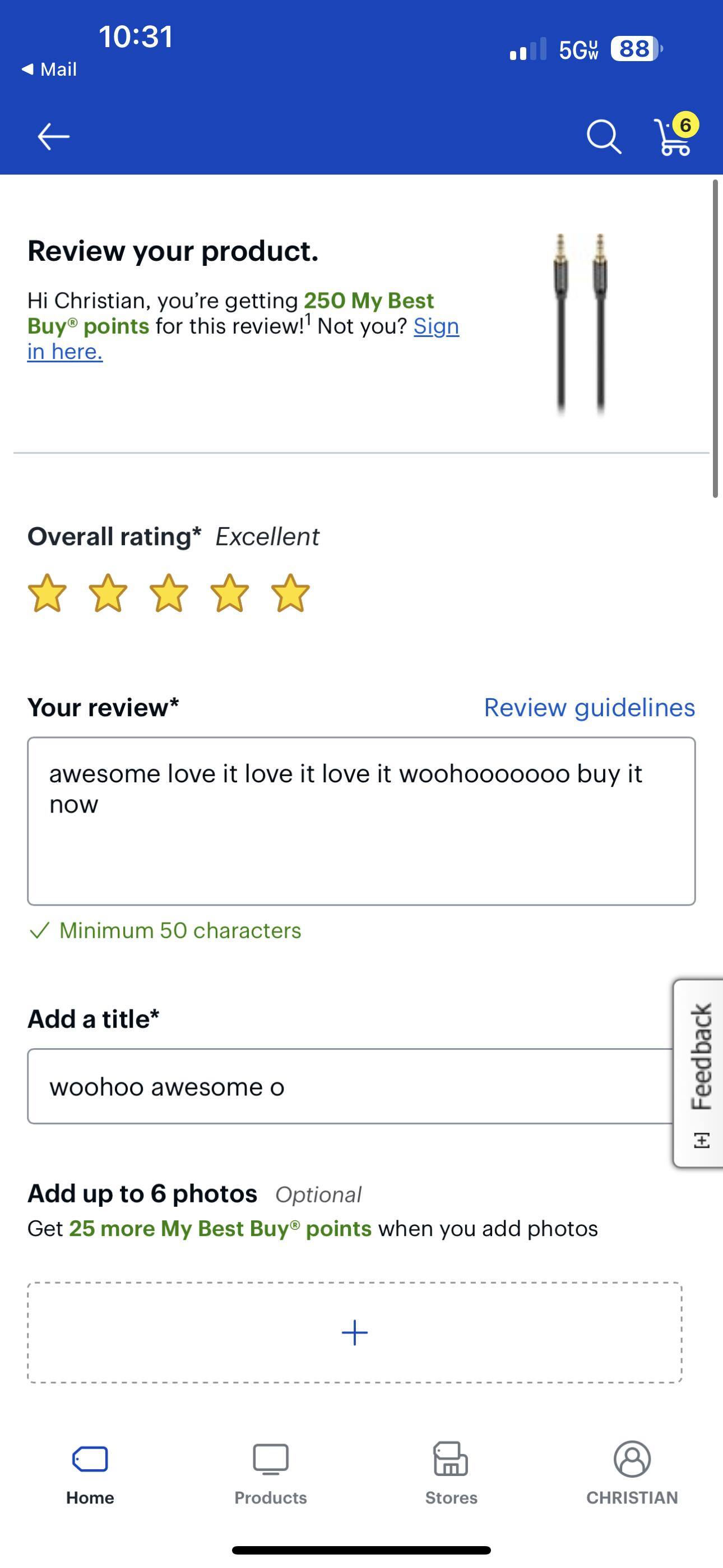This screenshot has height=1568, width=723.
Task: Open the Review guidelines link
Action: tap(589, 707)
